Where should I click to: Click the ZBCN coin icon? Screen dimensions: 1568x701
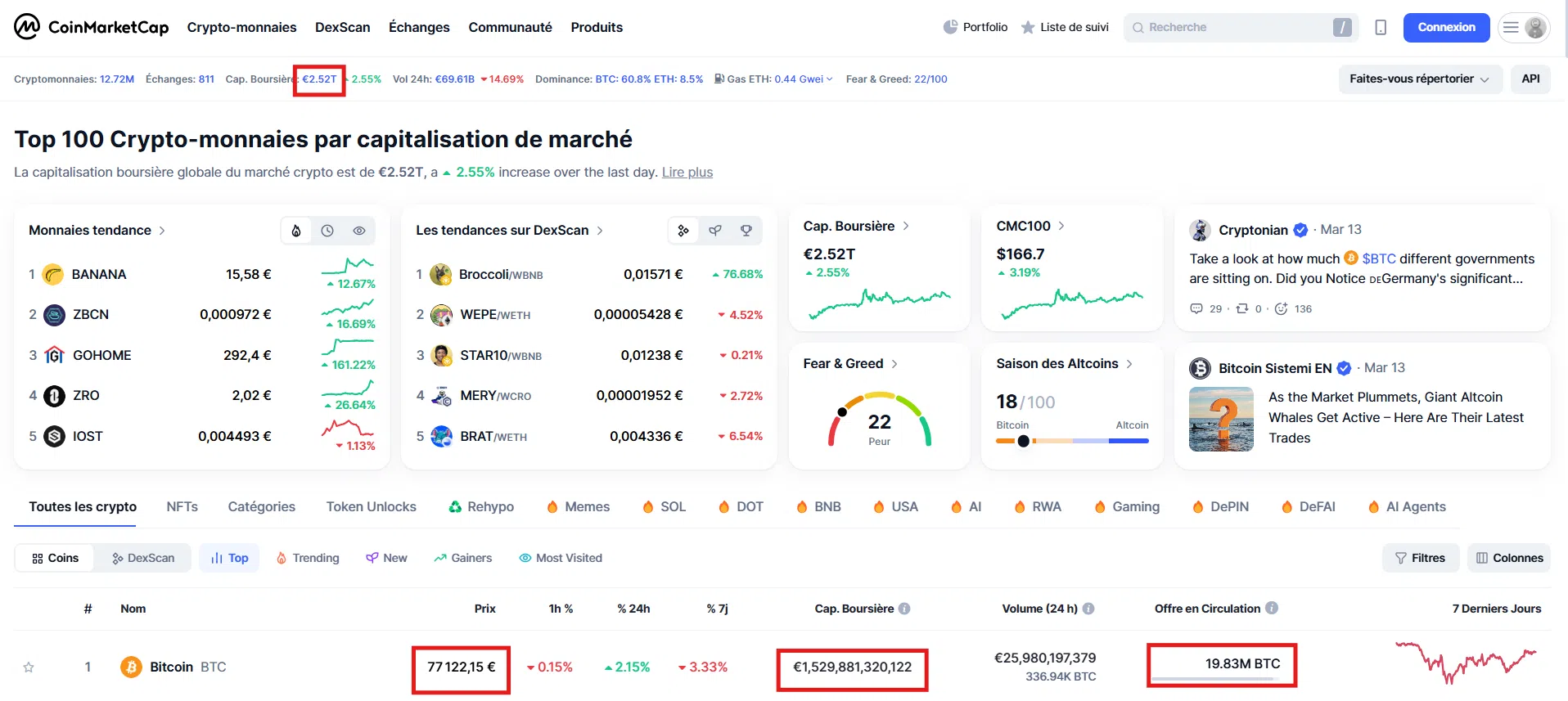[54, 315]
